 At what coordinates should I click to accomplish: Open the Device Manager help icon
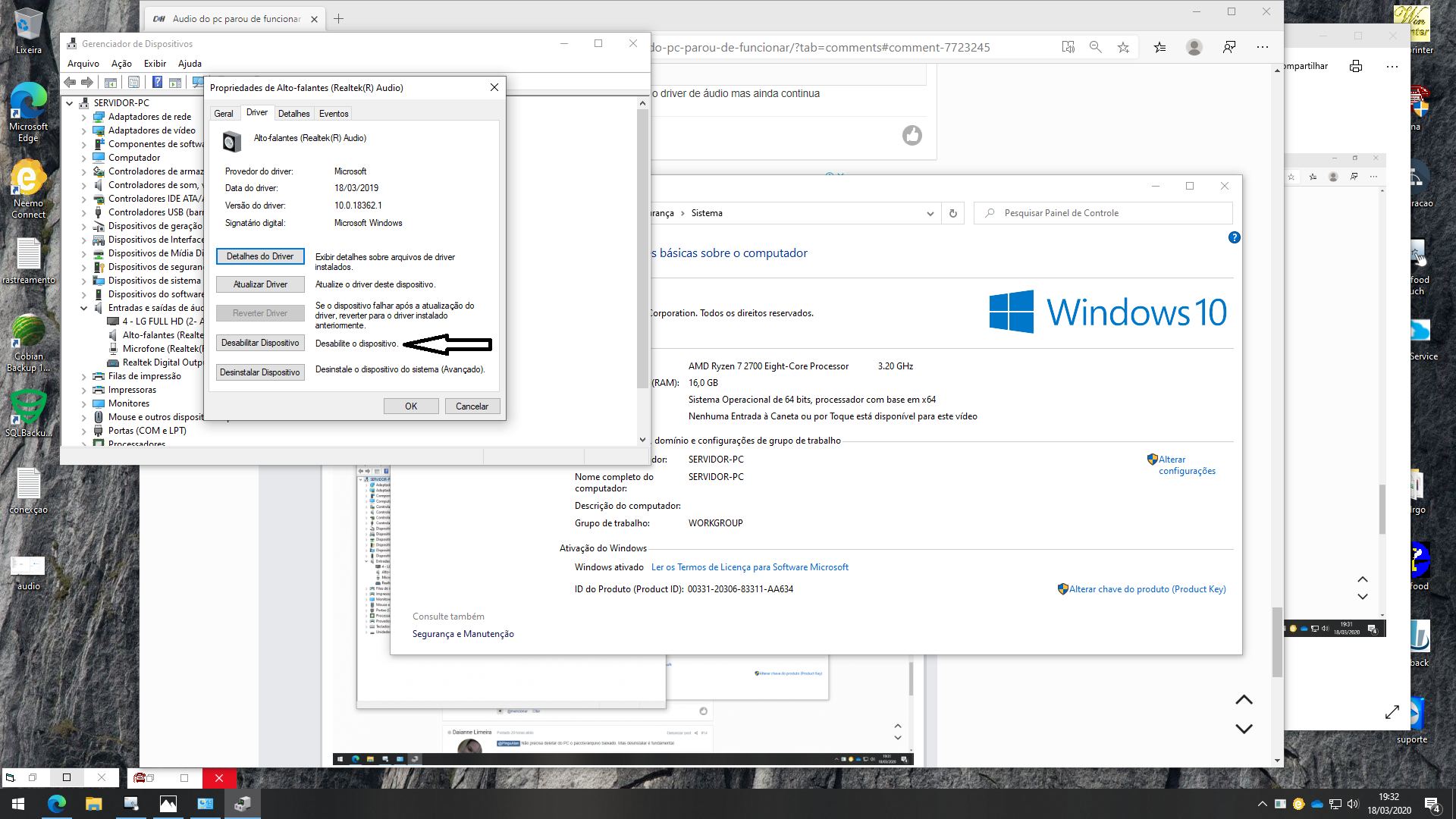157,82
